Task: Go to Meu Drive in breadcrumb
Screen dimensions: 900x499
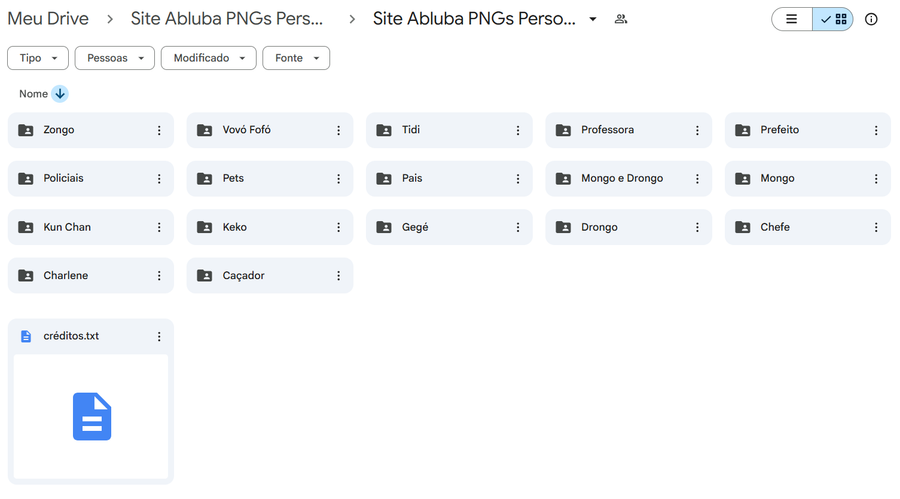Action: pos(48,19)
